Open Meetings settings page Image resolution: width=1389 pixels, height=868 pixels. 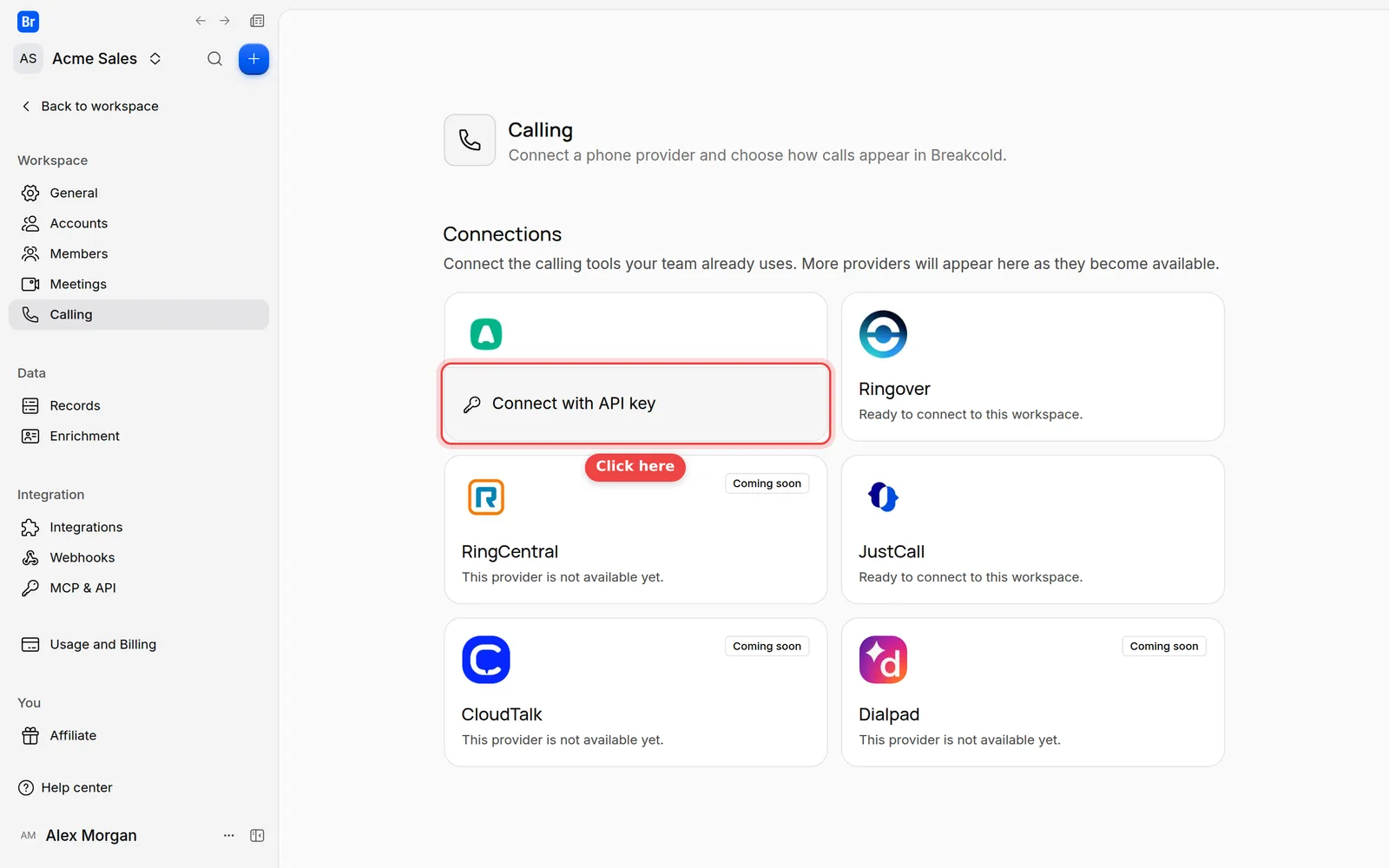tap(139, 284)
